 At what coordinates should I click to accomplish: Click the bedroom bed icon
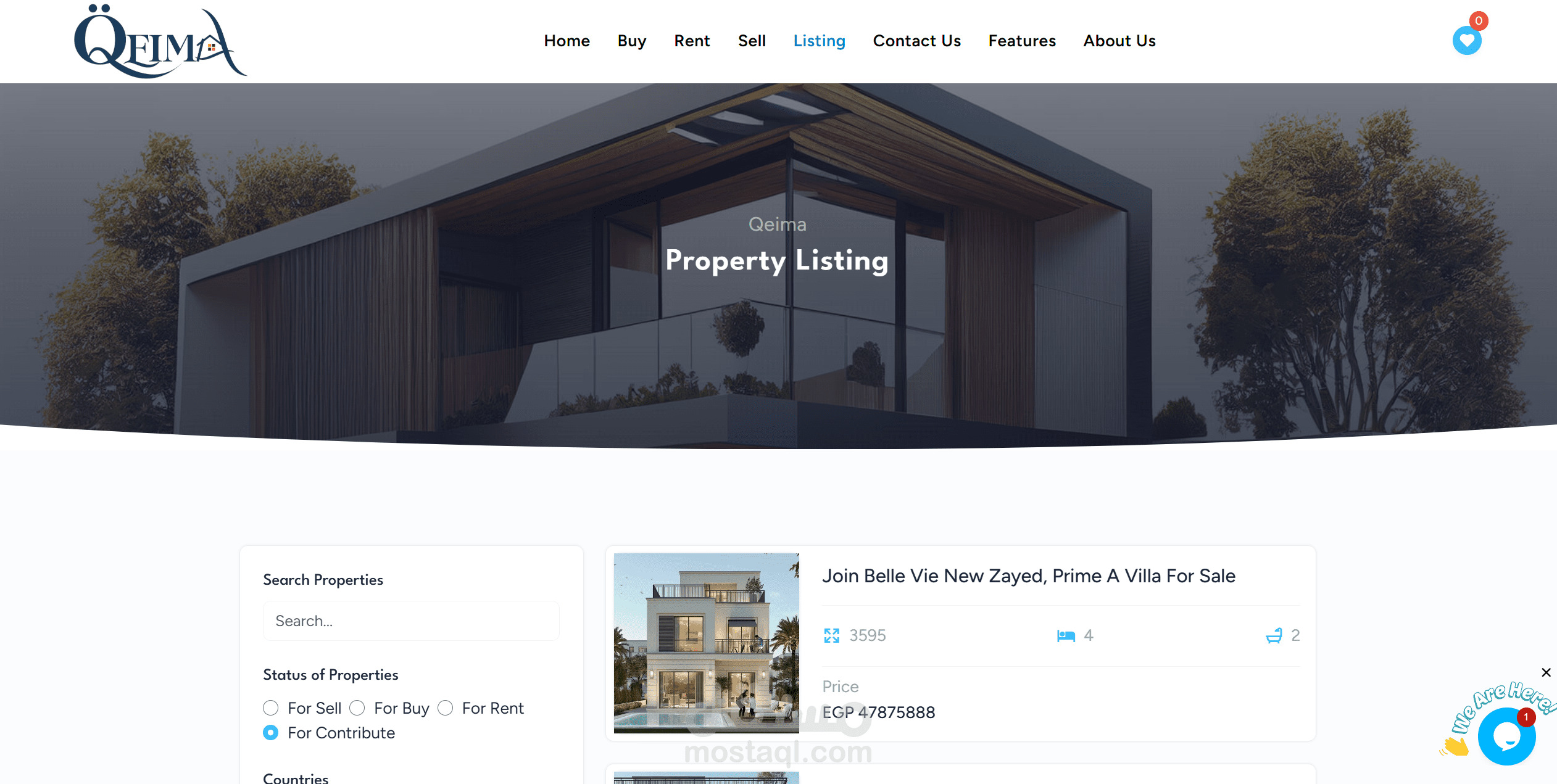[1066, 635]
